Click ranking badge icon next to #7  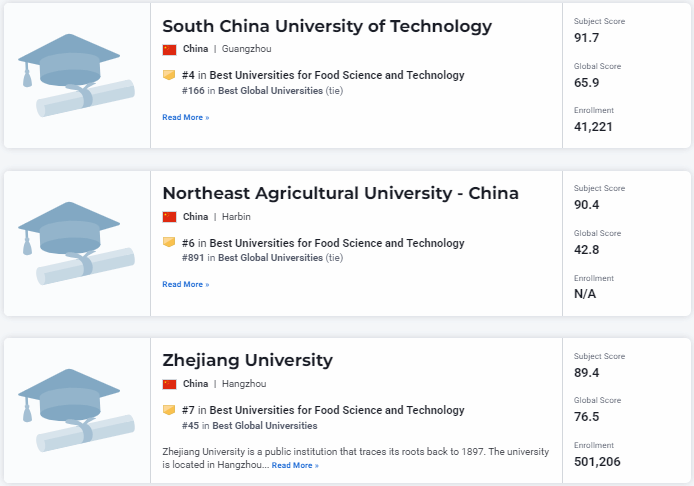coord(169,410)
